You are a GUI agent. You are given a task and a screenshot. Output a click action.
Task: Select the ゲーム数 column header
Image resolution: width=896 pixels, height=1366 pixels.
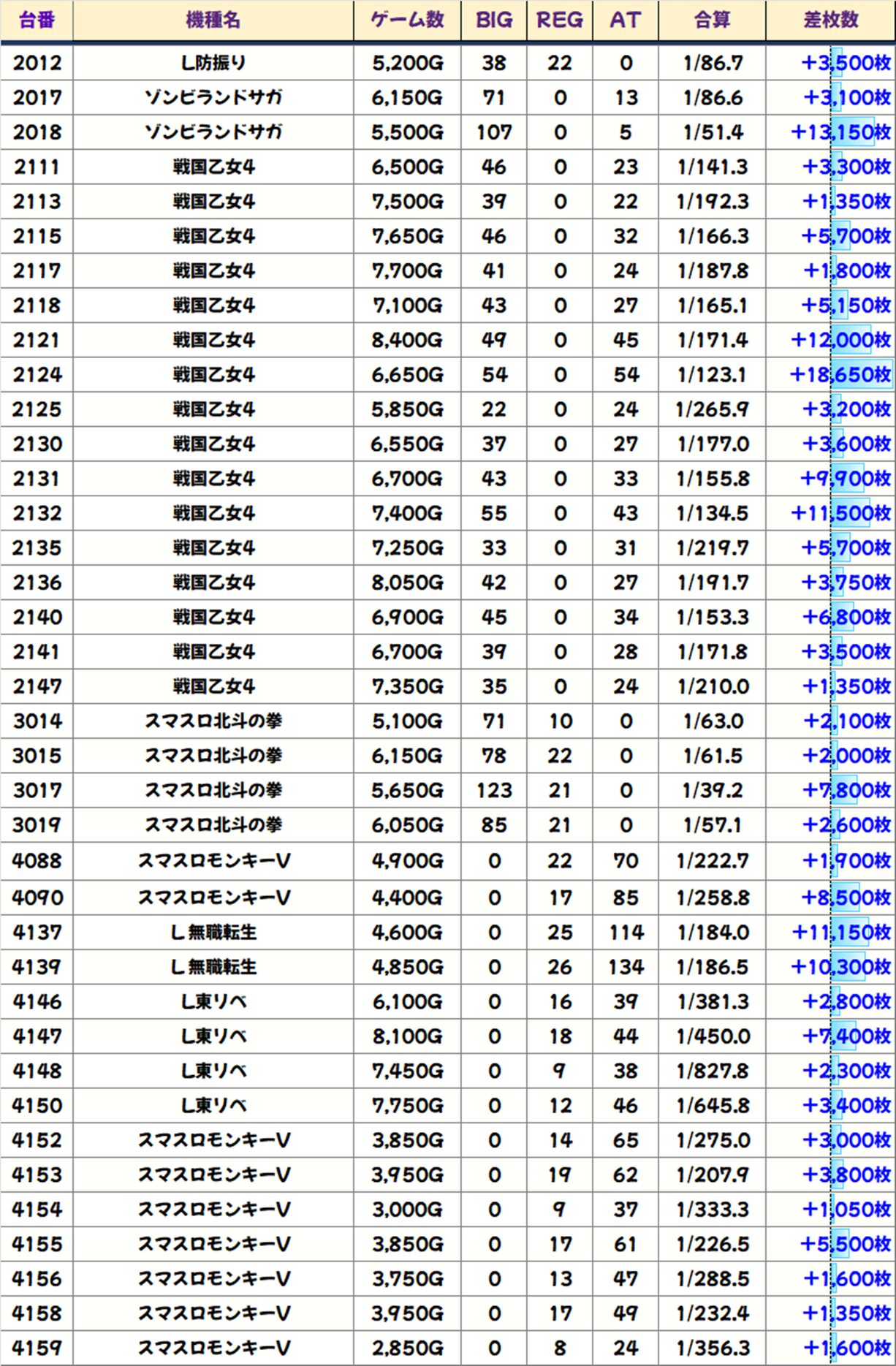[x=407, y=20]
